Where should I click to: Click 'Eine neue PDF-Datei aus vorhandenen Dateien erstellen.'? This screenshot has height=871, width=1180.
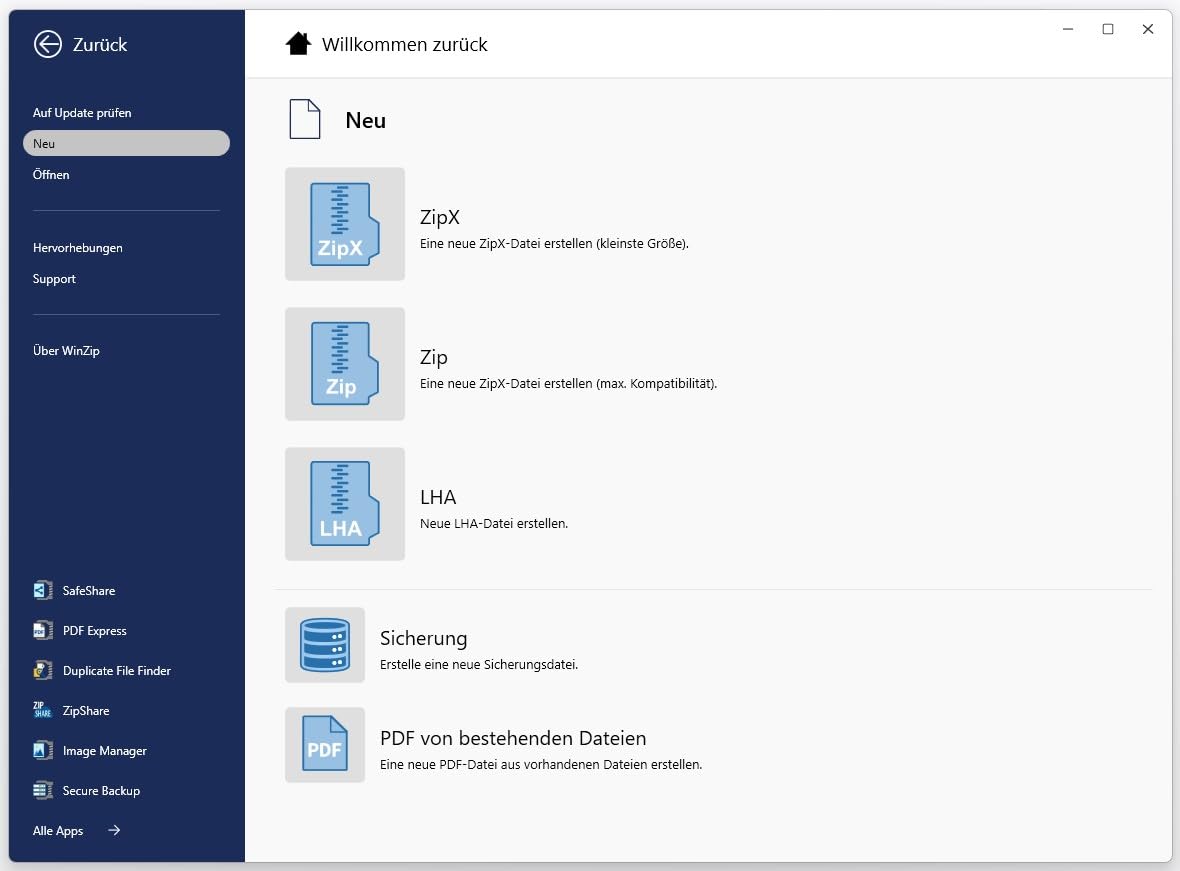[541, 764]
